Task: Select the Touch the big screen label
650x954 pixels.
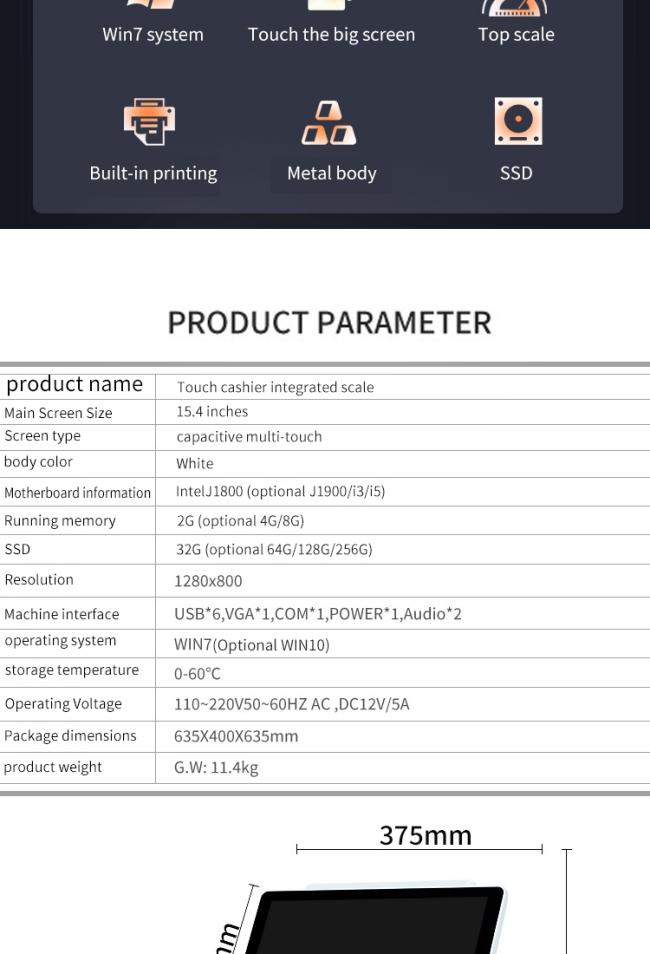Action: (x=331, y=34)
